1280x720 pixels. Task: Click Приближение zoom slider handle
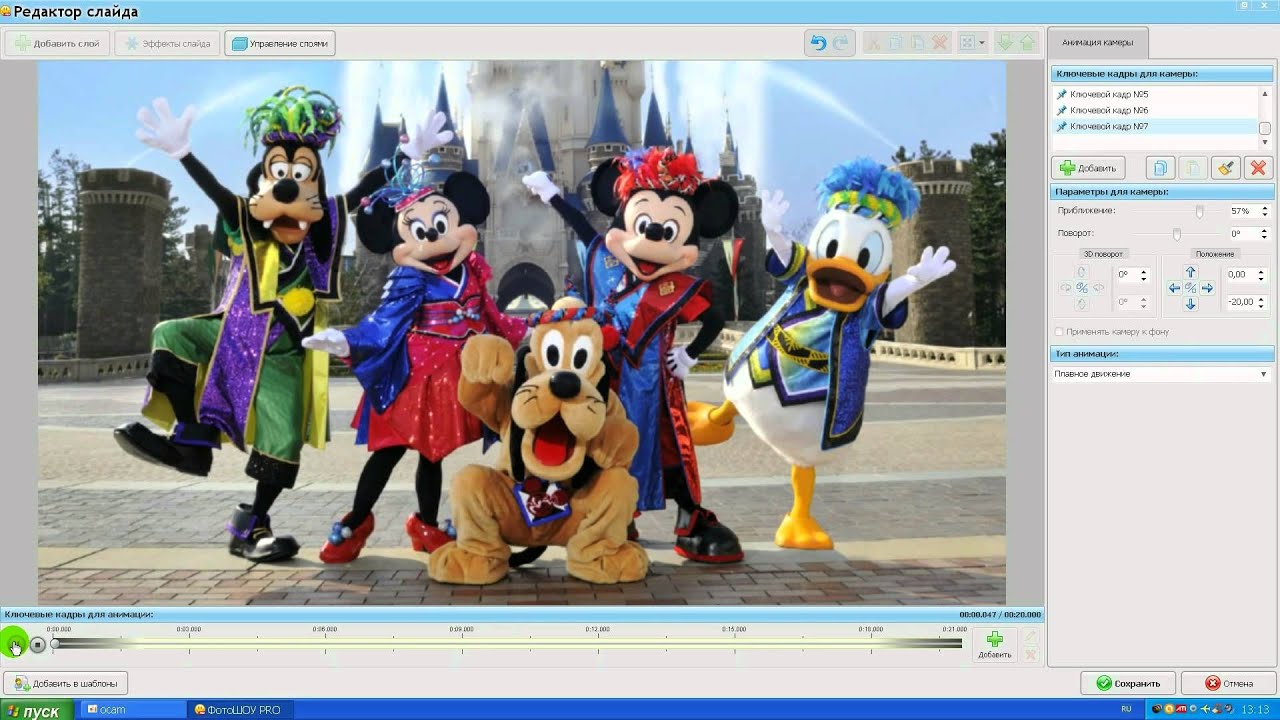pyautogui.click(x=1199, y=212)
